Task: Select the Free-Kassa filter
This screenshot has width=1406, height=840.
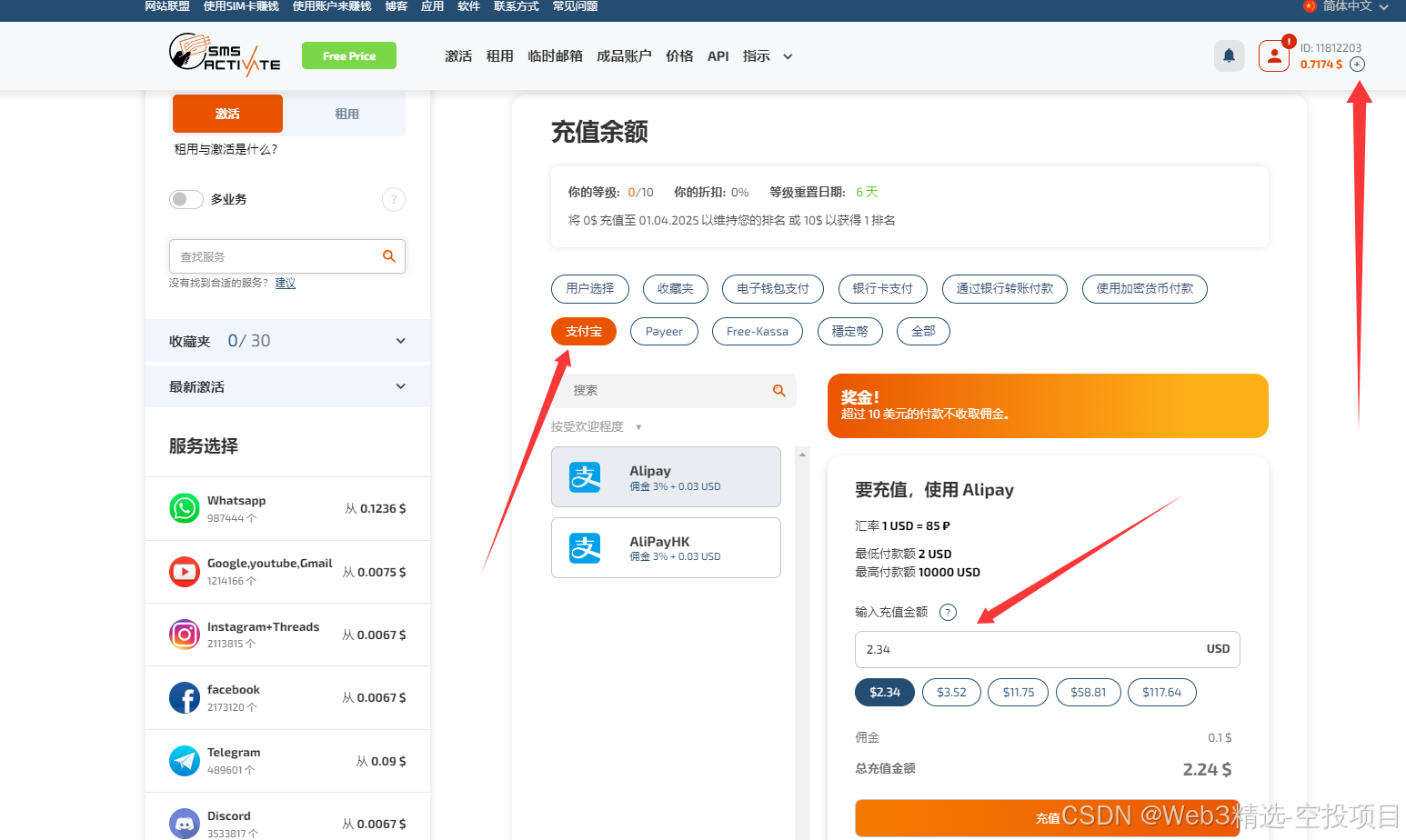Action: (x=758, y=332)
